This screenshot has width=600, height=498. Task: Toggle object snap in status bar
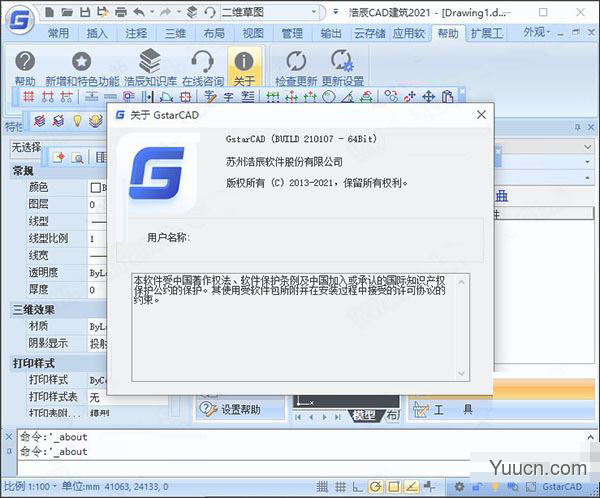click(393, 487)
